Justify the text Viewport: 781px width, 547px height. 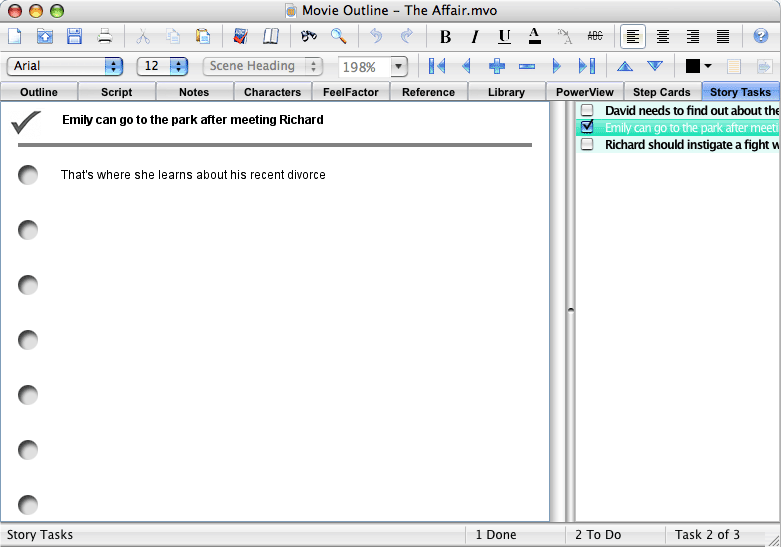click(x=722, y=36)
